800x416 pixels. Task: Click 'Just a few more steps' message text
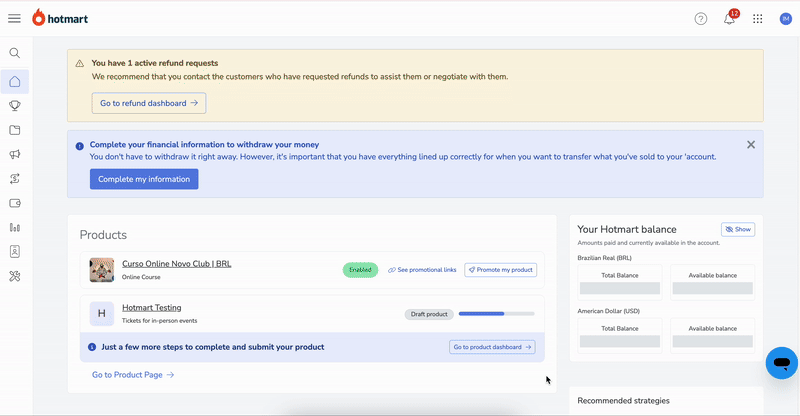click(213, 347)
